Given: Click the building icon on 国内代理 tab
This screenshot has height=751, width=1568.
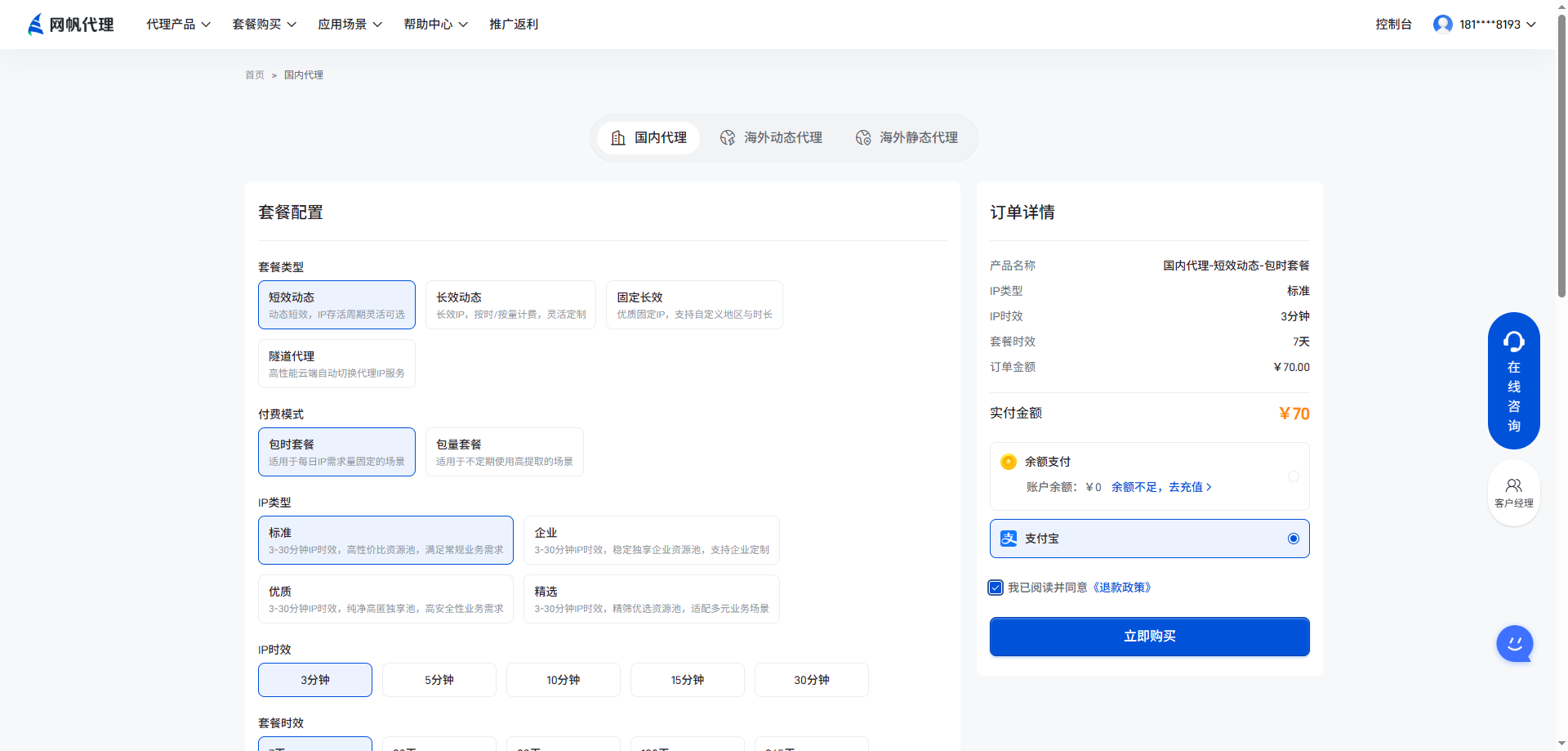Looking at the screenshot, I should 618,138.
